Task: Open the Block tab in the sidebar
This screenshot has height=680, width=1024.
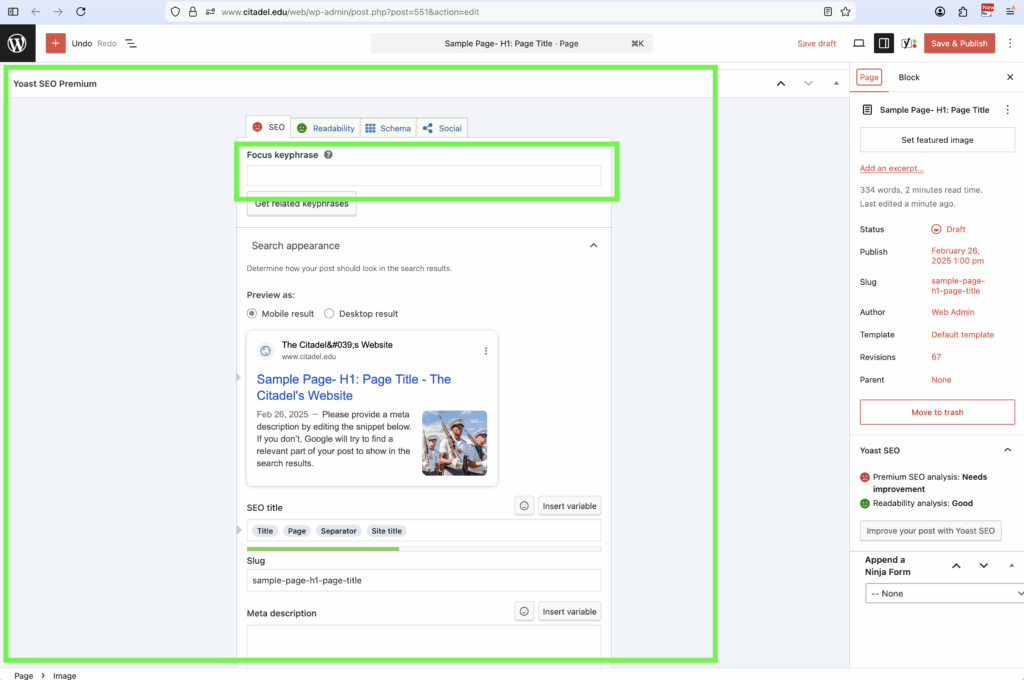Action: point(908,77)
